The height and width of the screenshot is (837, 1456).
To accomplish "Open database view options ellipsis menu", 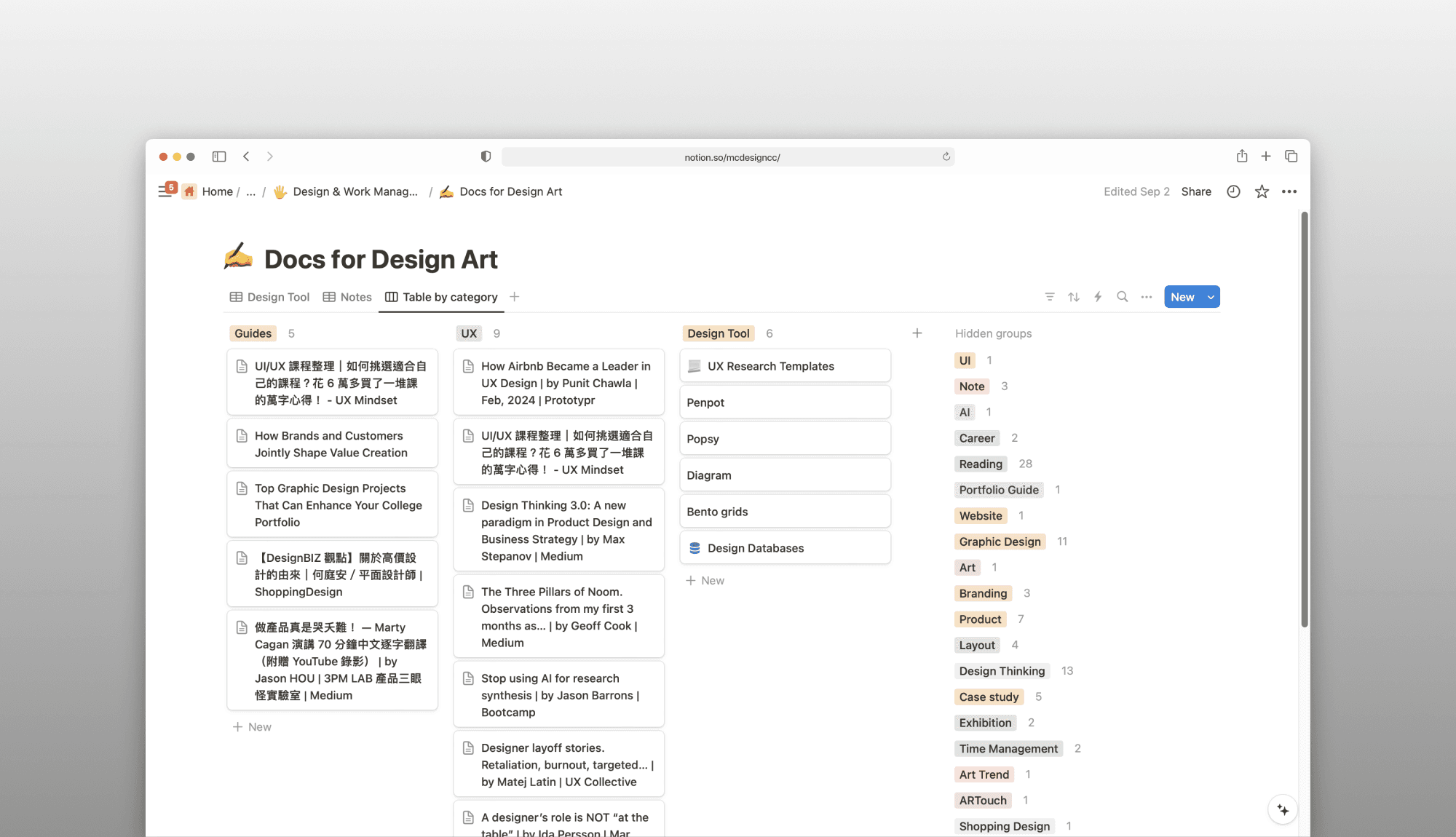I will click(x=1147, y=297).
